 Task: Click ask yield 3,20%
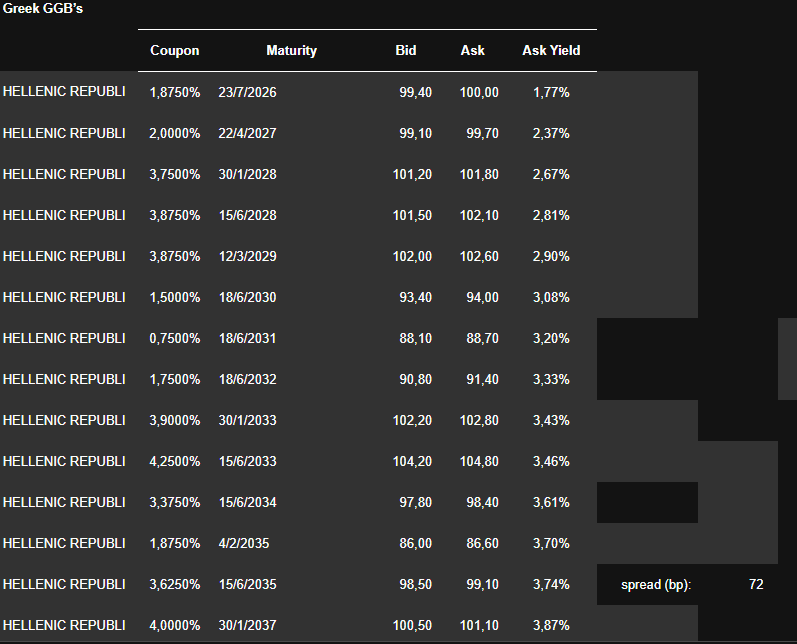tap(551, 338)
